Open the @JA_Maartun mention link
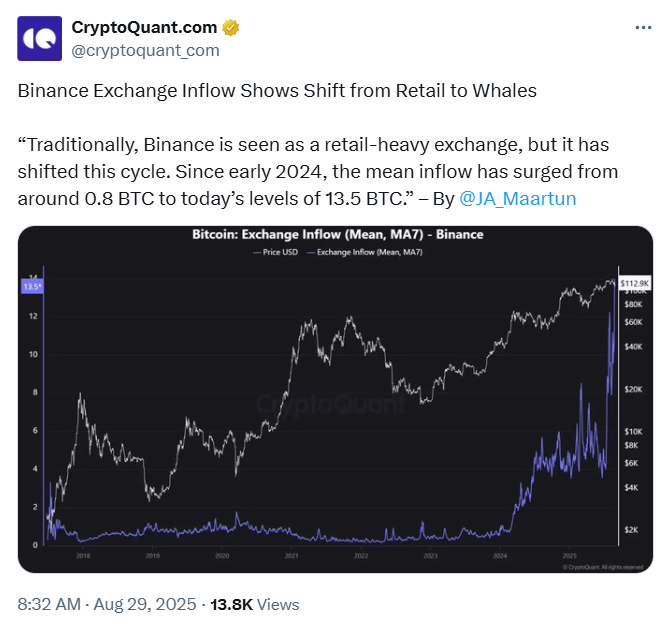Viewport: 666px width, 619px height. (x=518, y=198)
